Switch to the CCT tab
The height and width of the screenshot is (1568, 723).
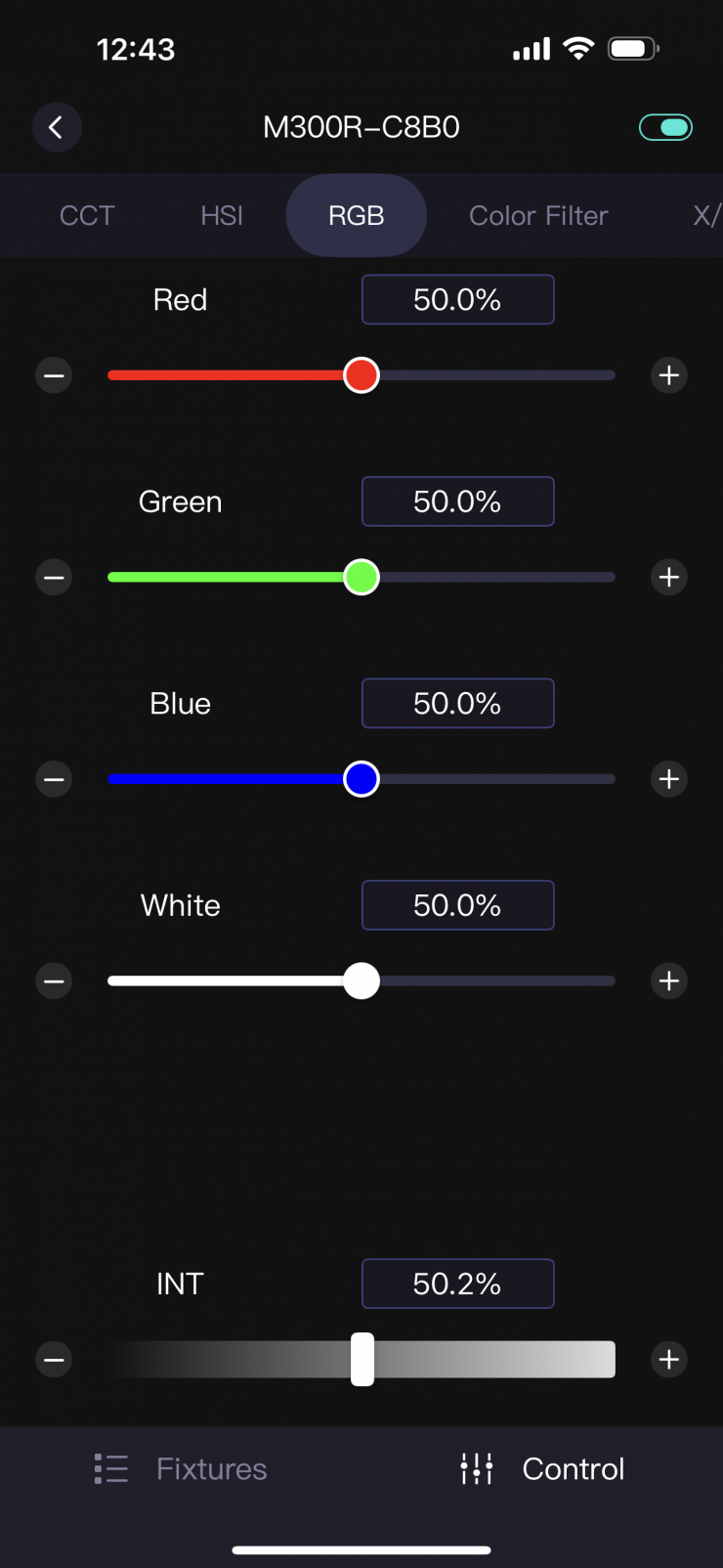point(87,216)
